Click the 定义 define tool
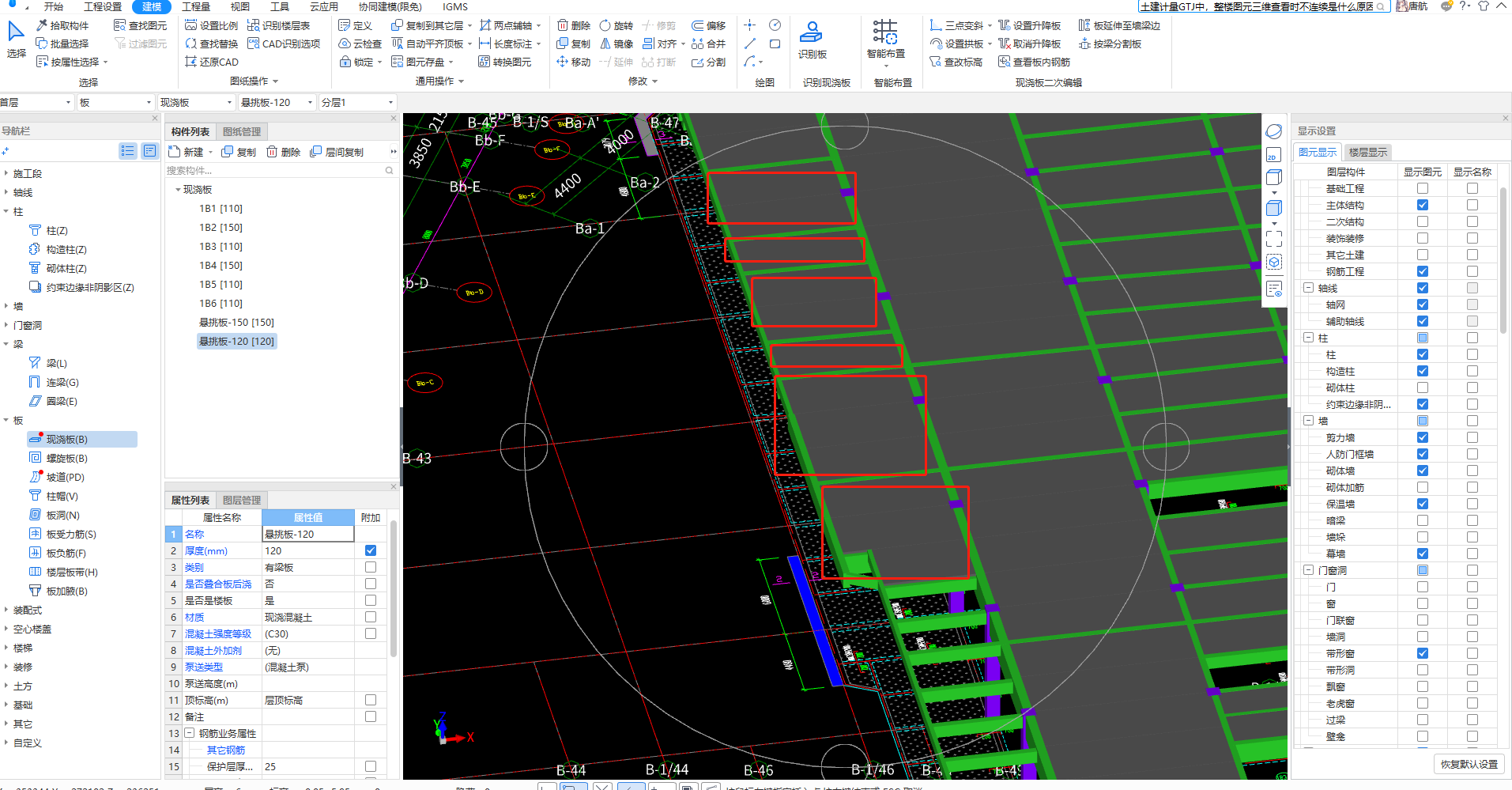This screenshot has width=1512, height=790. (355, 25)
